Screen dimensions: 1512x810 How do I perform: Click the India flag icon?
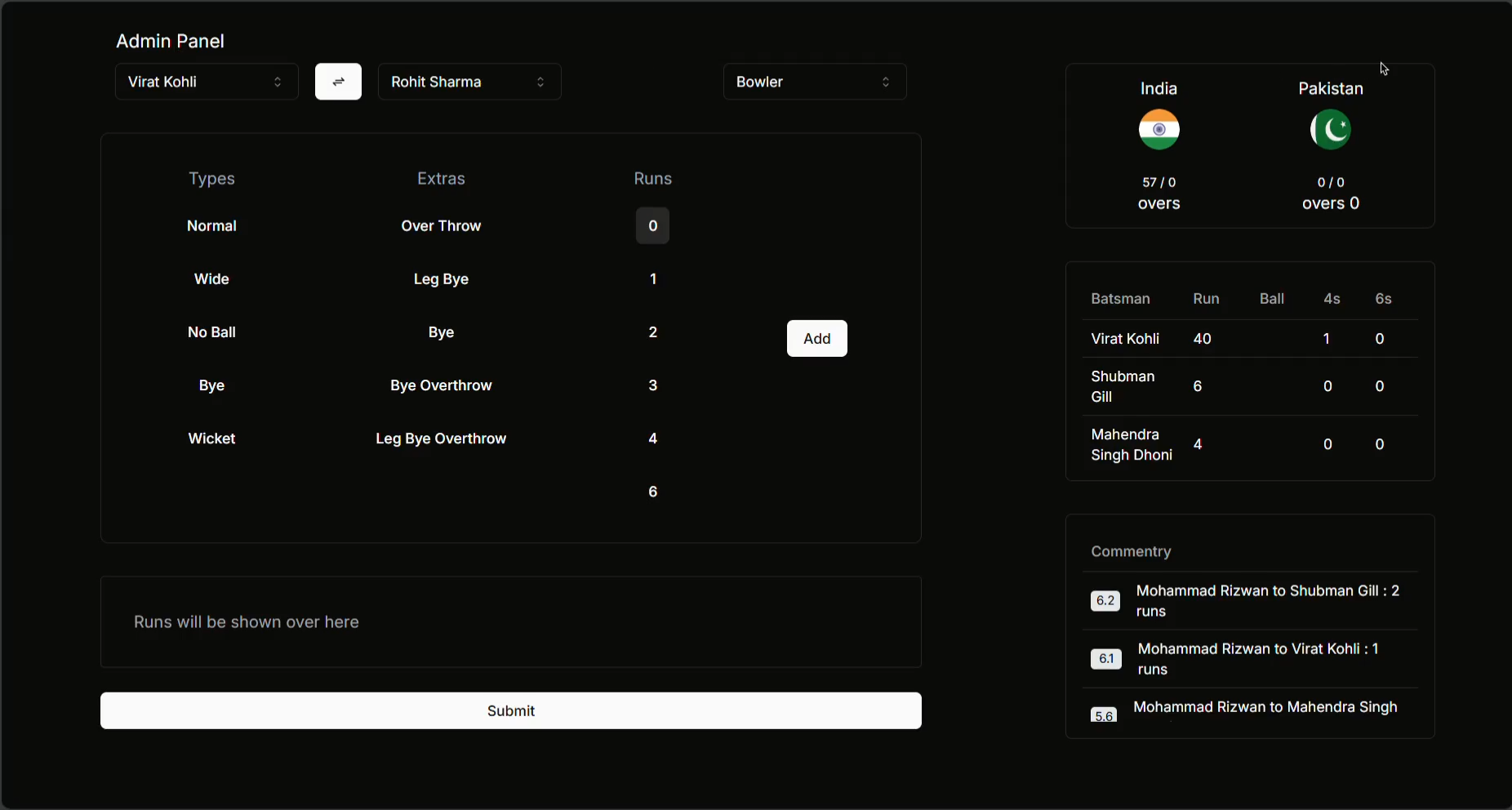(1158, 129)
